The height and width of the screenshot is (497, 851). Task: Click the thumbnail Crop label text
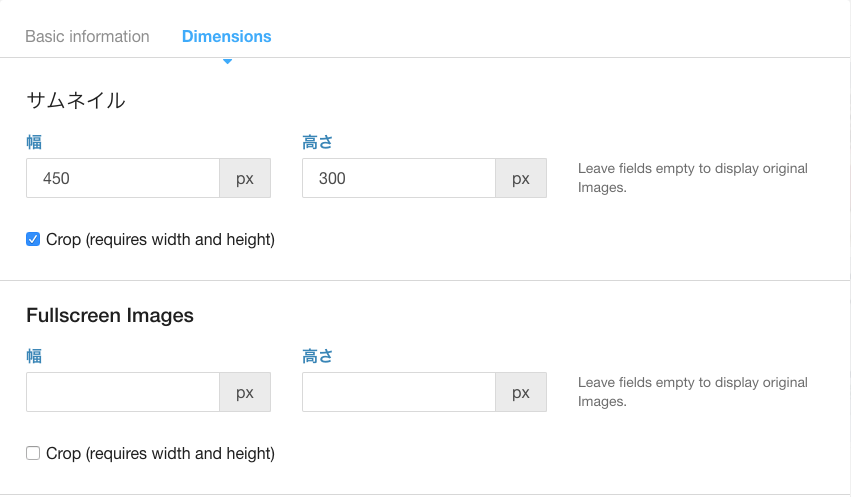161,239
